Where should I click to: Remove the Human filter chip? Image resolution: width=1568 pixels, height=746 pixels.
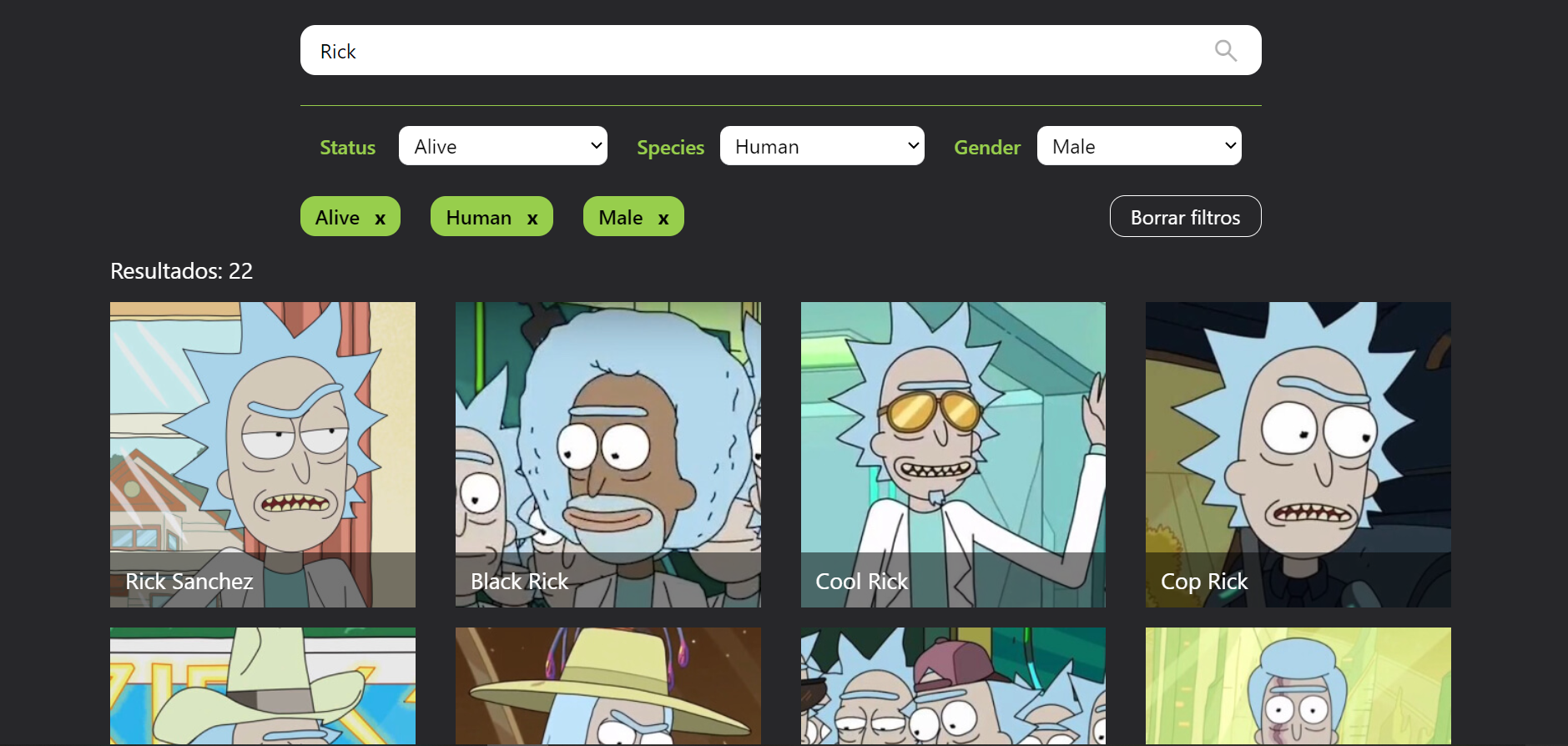[x=532, y=219]
